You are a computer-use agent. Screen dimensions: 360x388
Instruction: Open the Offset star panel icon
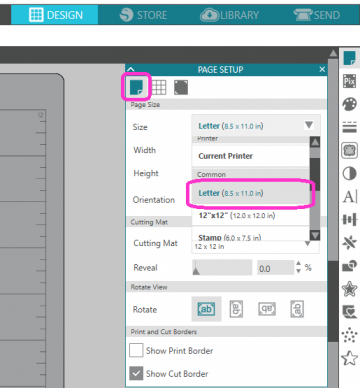(x=349, y=289)
